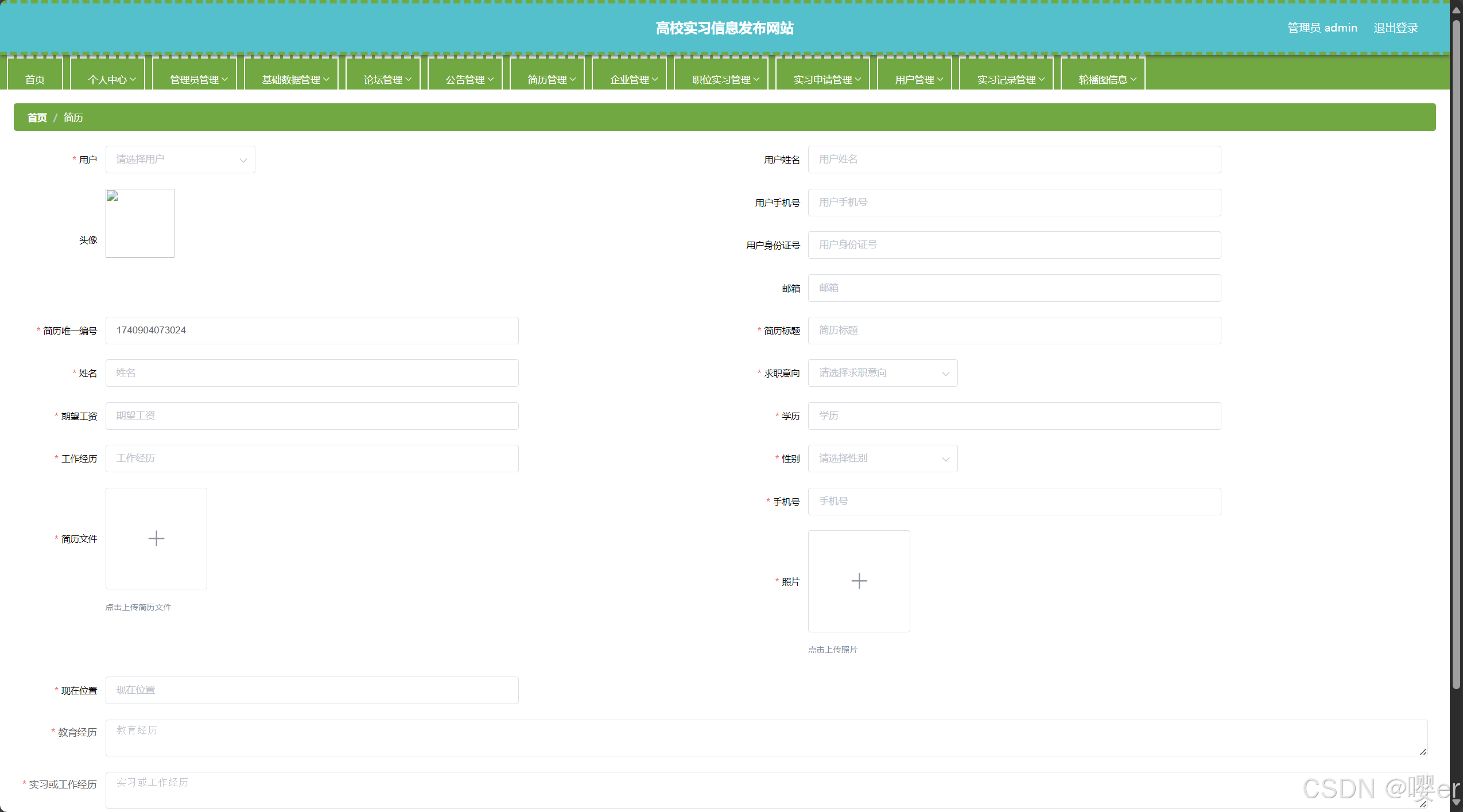Expand the 简历管理 navigation menu

tap(551, 80)
